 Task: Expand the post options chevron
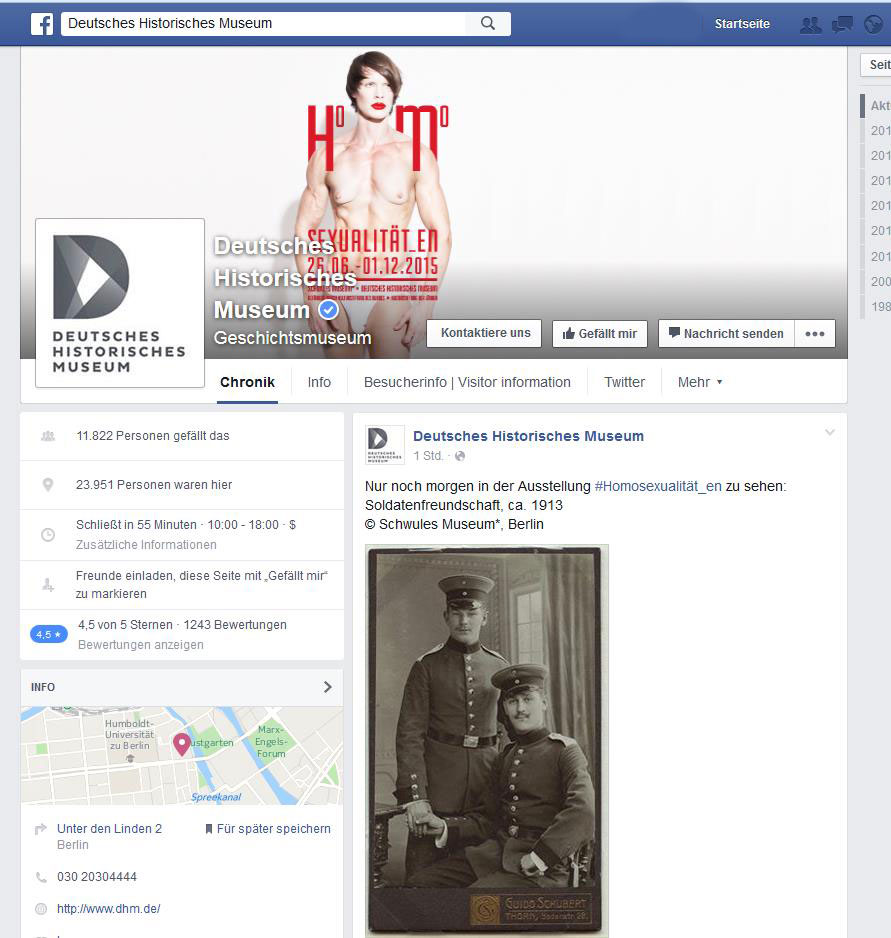click(x=829, y=432)
